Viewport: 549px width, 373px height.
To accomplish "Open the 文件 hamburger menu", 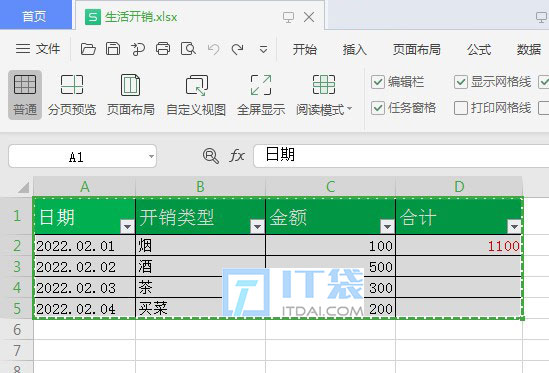I will pos(37,49).
